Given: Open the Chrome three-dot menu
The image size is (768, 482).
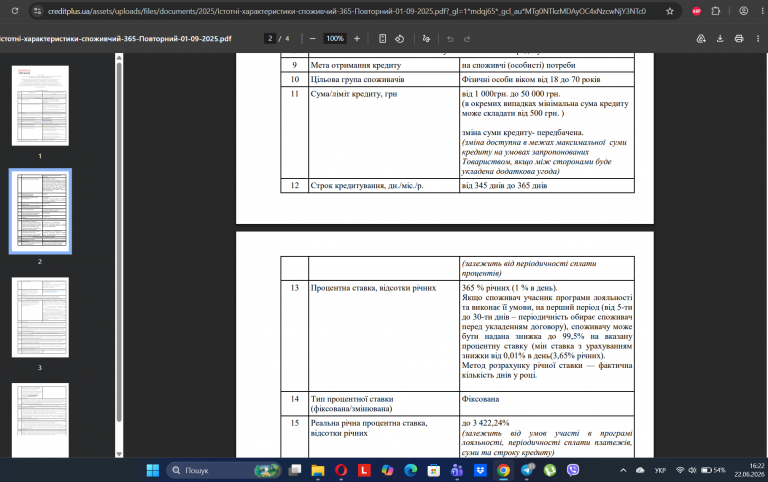Looking at the screenshot, I should (x=762, y=11).
